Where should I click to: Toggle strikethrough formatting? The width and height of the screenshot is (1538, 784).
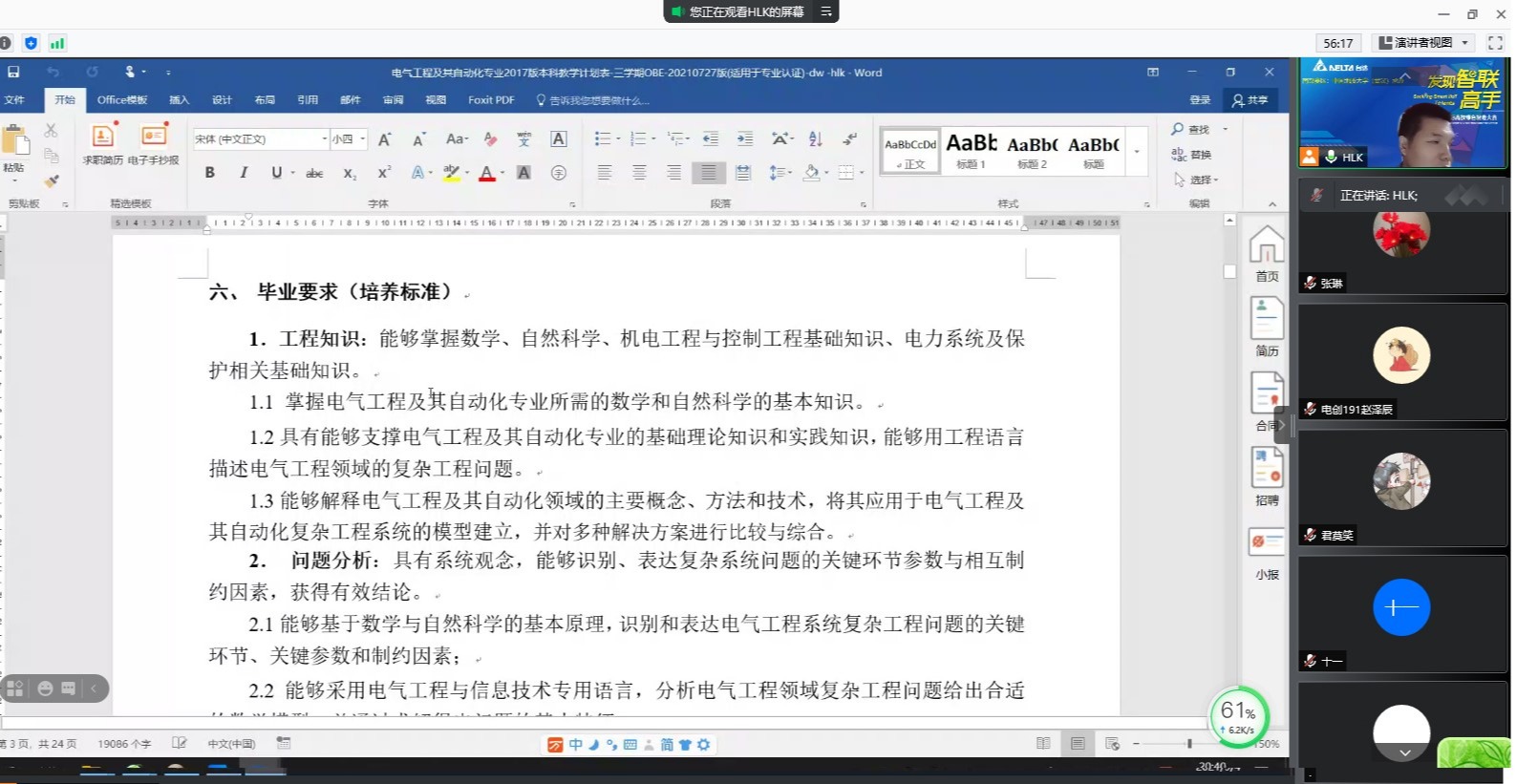click(x=314, y=173)
